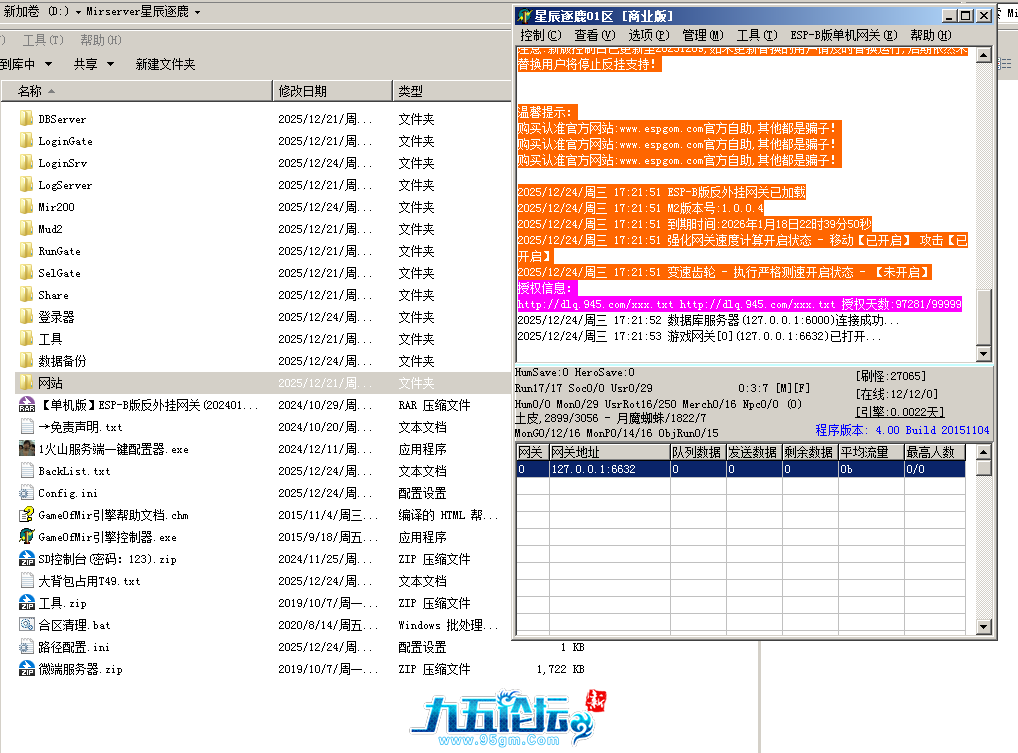Click the 合区清理.bat batch file icon
The image size is (1018, 753).
click(27, 625)
